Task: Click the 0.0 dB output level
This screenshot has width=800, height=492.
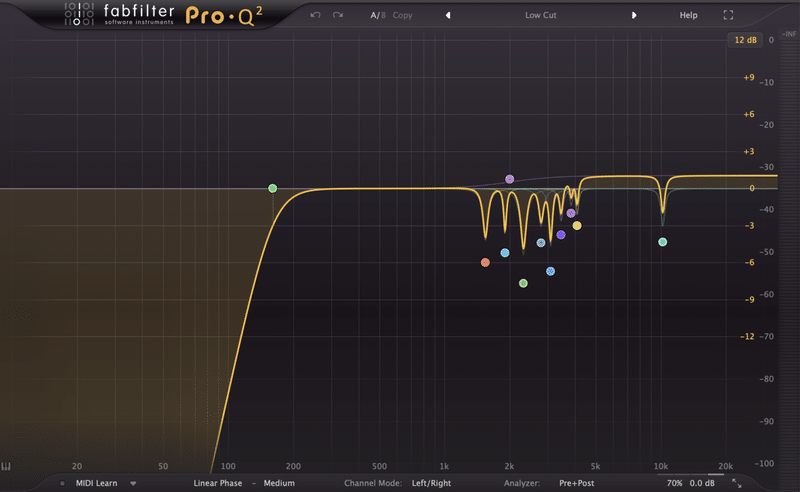Action: tap(702, 483)
